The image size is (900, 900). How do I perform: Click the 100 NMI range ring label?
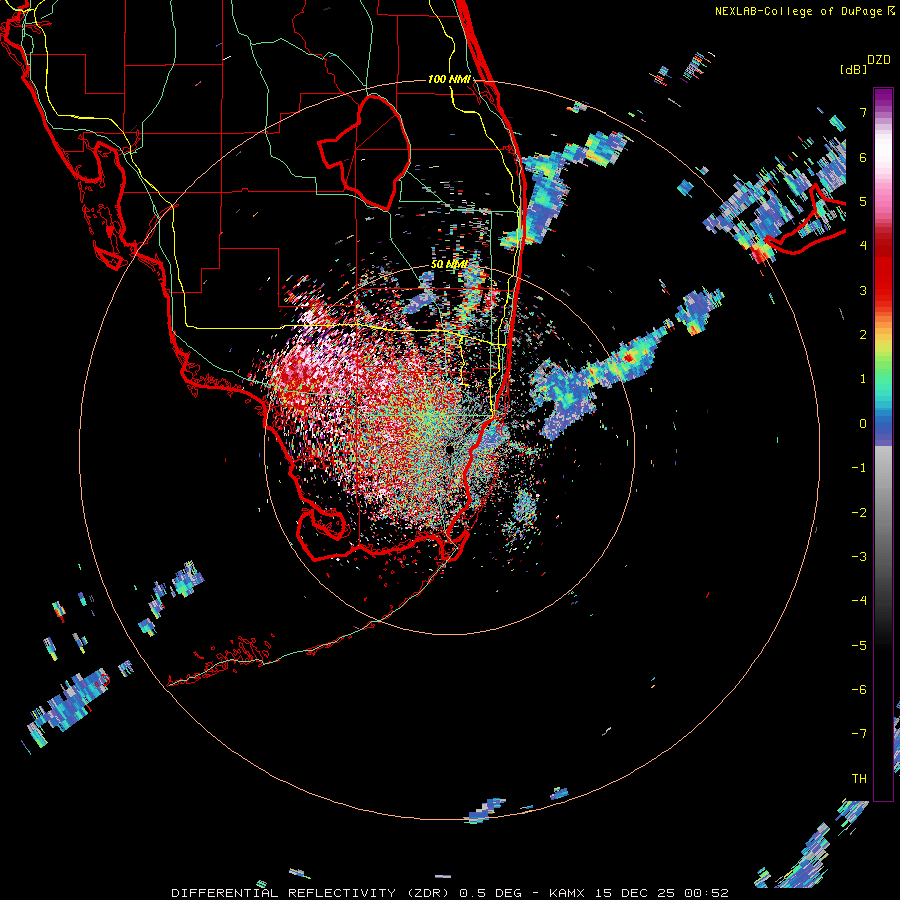449,79
